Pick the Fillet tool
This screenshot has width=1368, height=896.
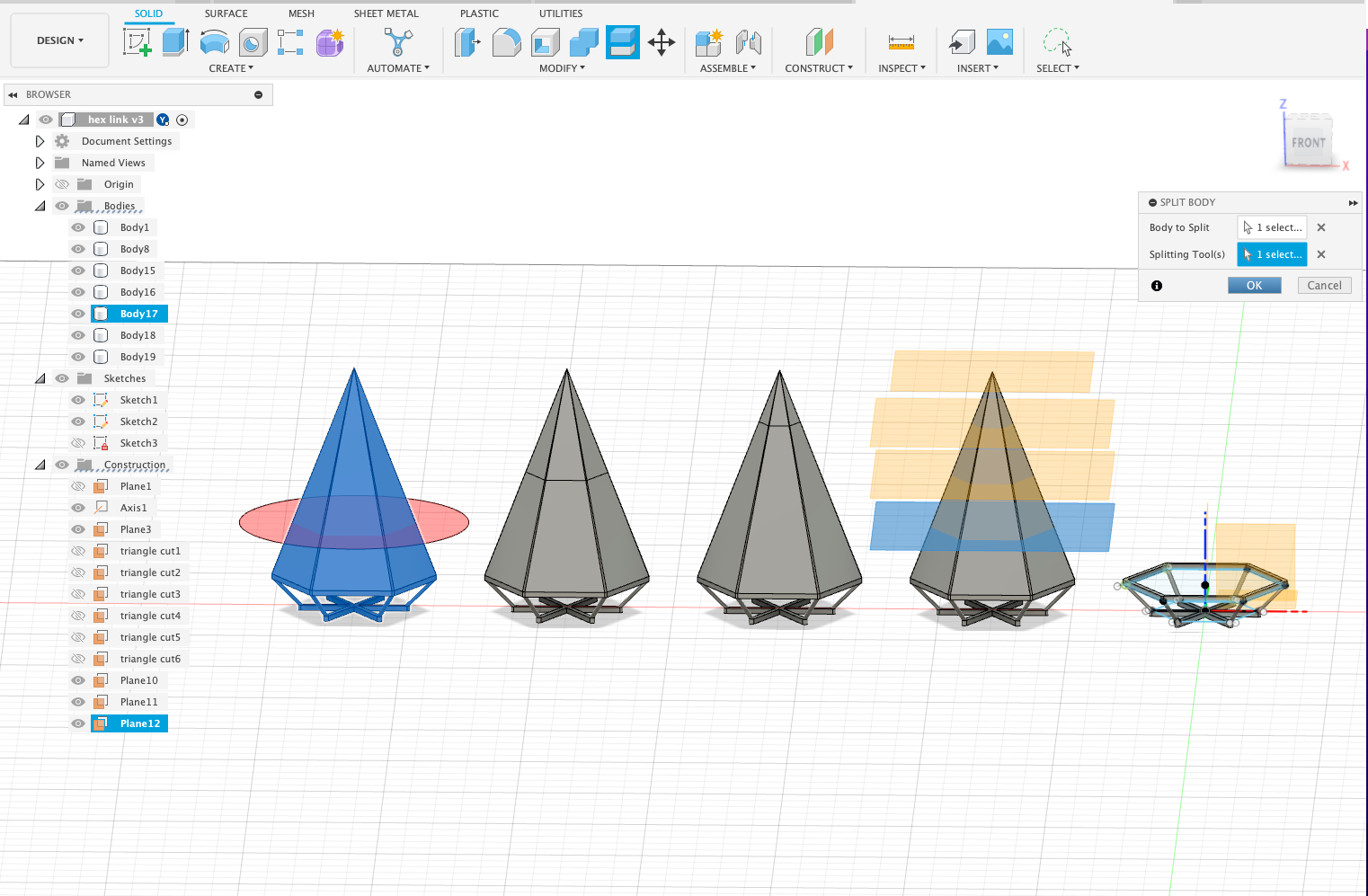[x=507, y=42]
